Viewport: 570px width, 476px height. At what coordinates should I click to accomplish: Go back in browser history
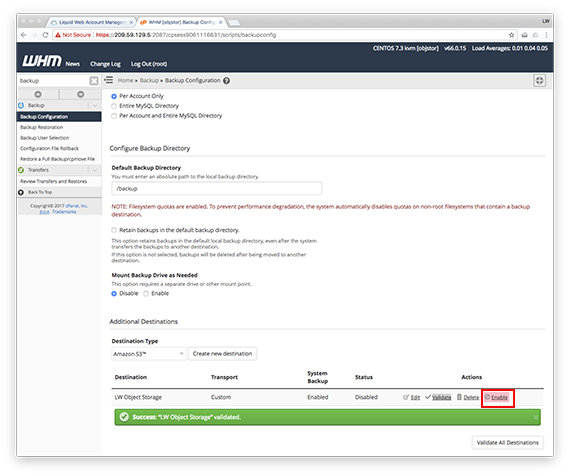click(24, 35)
